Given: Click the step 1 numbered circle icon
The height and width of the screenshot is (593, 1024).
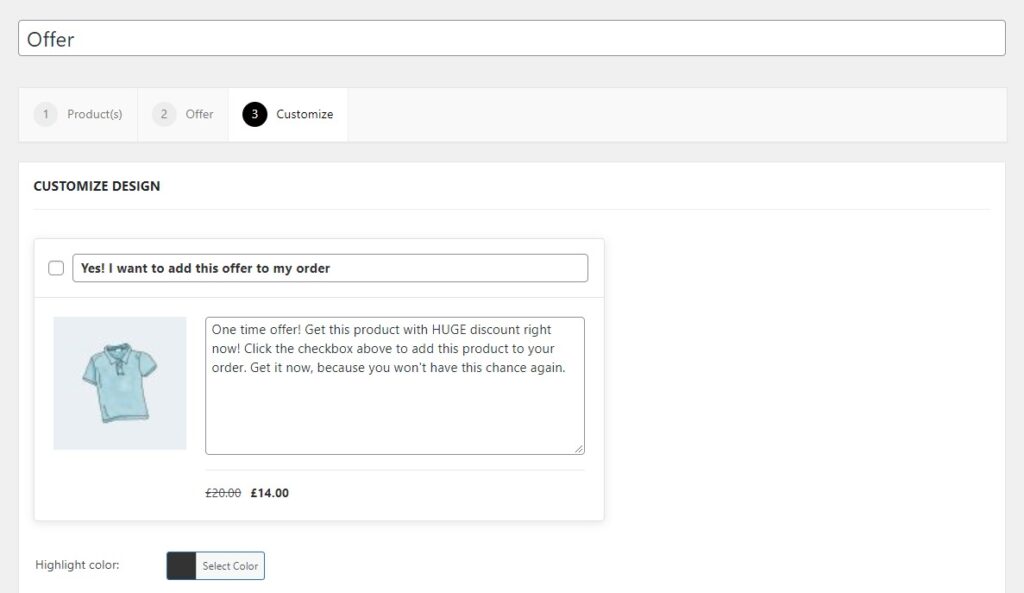Looking at the screenshot, I should (45, 114).
